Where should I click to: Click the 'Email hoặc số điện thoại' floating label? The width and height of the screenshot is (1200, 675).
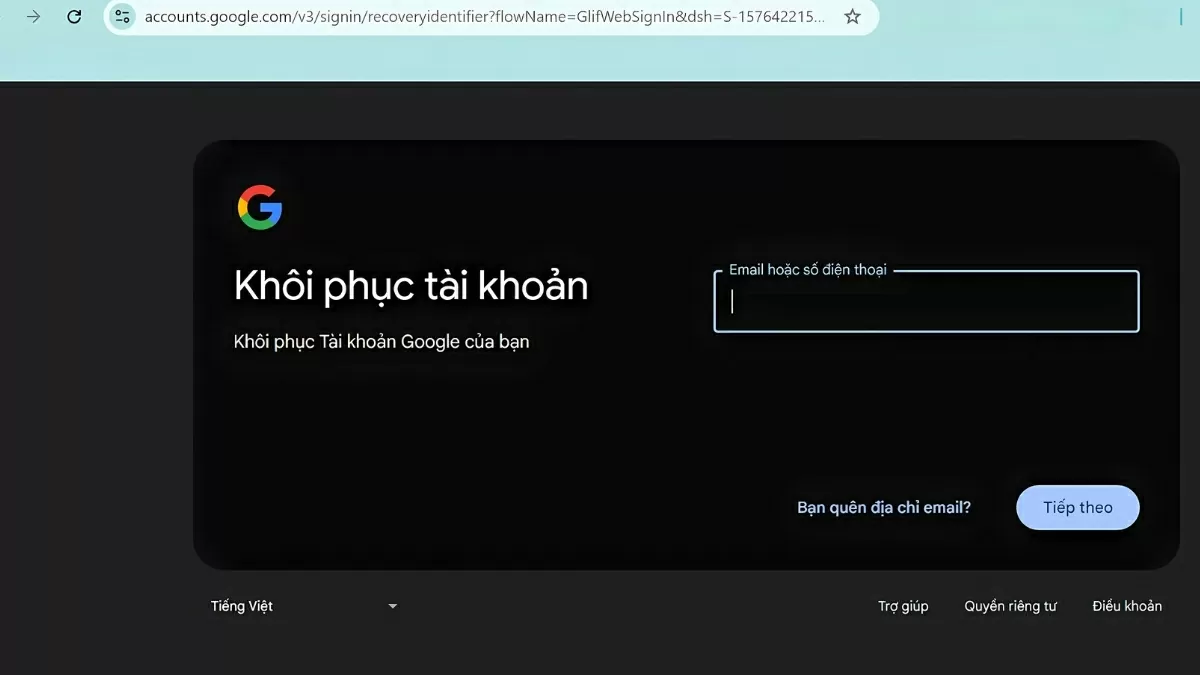(x=807, y=270)
